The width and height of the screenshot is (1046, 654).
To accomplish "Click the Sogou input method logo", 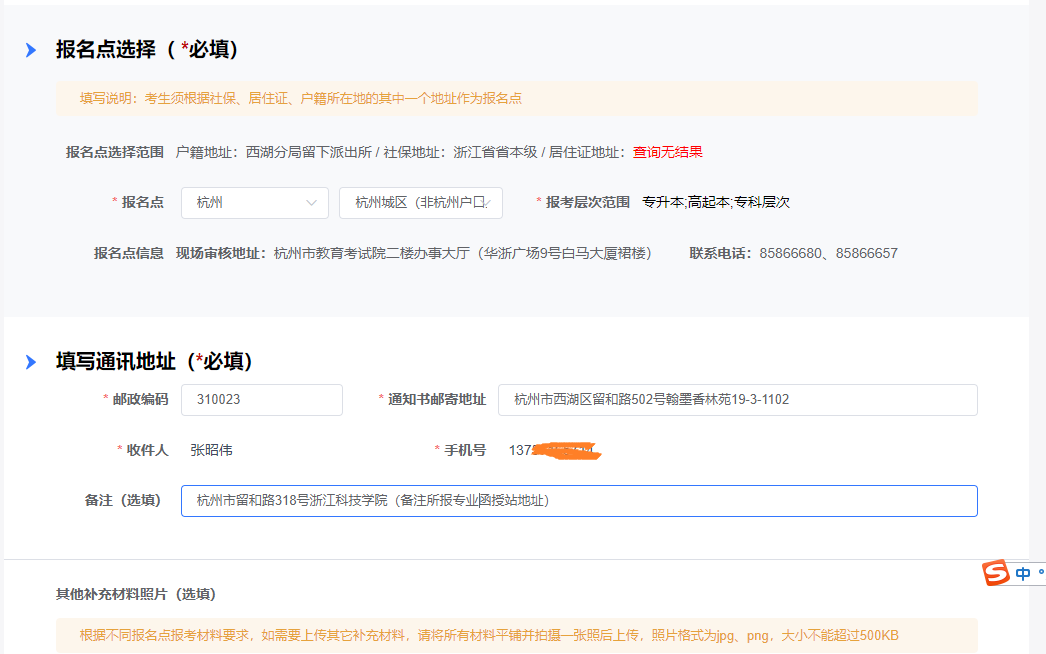I will [x=996, y=573].
